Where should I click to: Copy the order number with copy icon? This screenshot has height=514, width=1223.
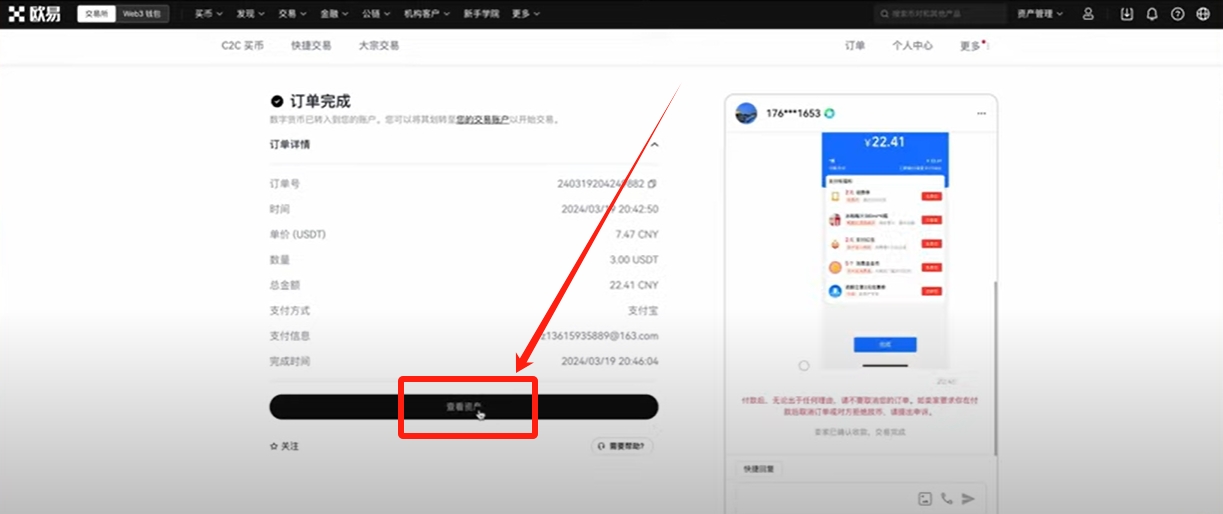click(652, 184)
